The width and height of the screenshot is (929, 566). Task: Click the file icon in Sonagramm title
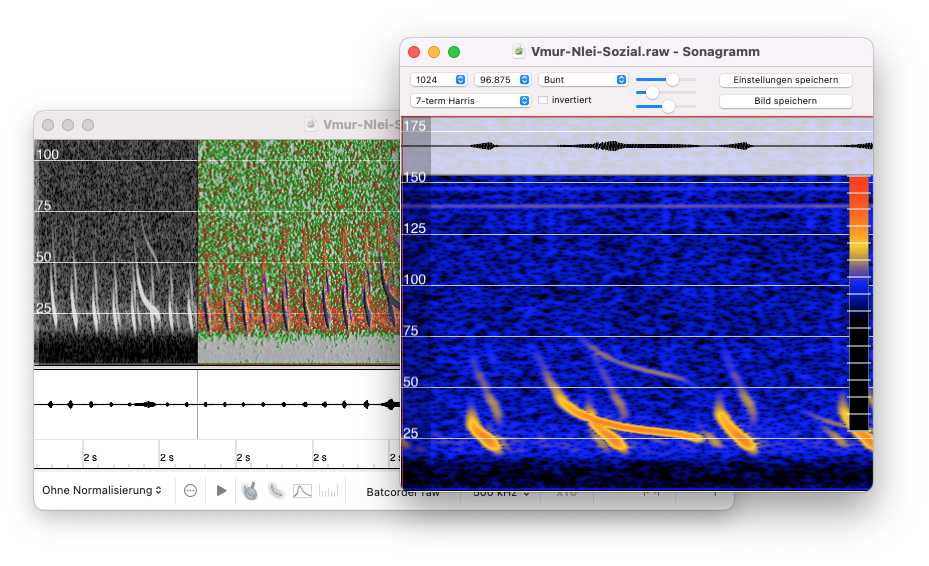tap(519, 51)
